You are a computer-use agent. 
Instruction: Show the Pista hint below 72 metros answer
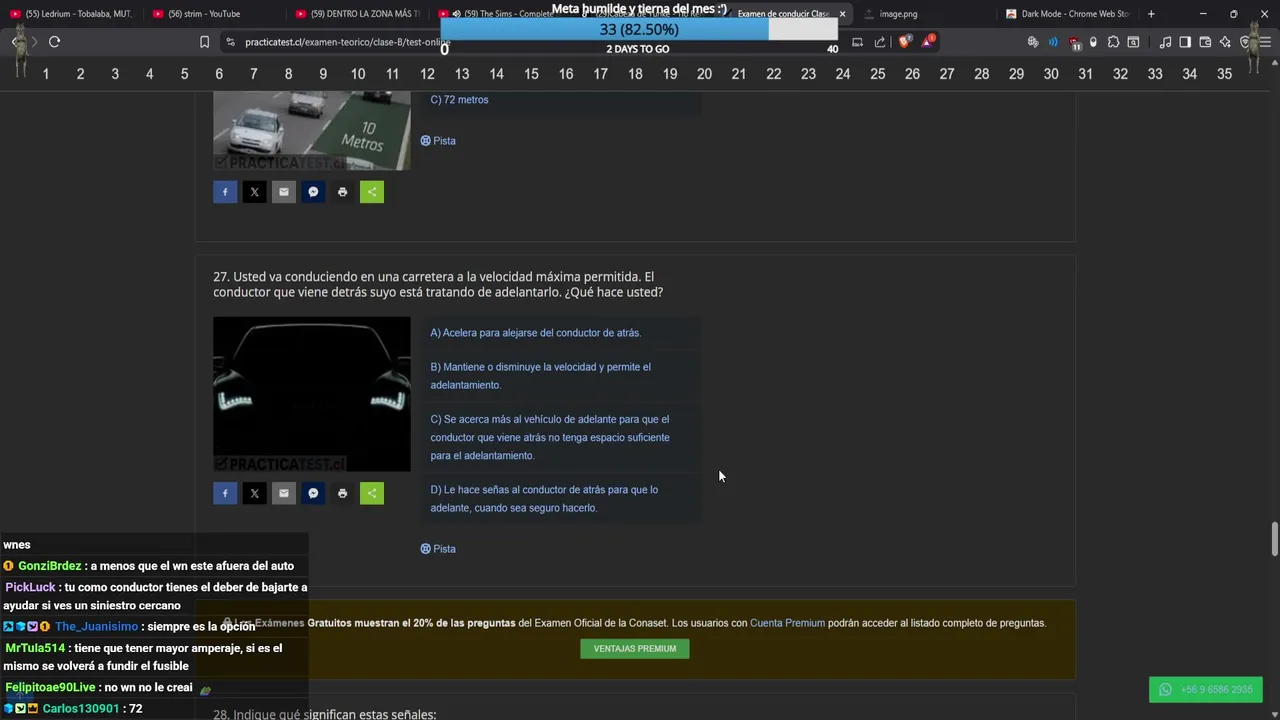click(438, 141)
